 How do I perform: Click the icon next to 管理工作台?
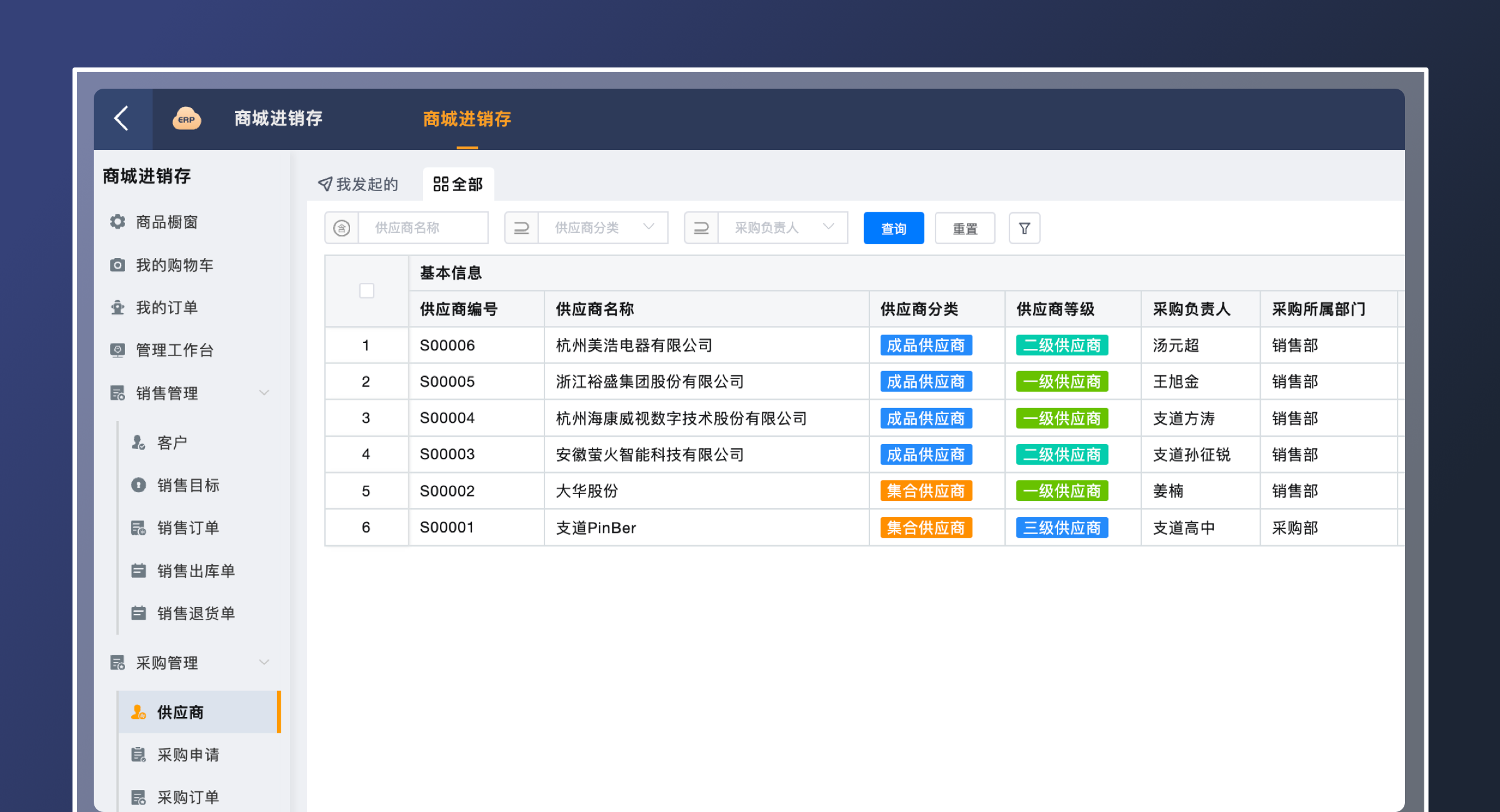click(x=117, y=350)
